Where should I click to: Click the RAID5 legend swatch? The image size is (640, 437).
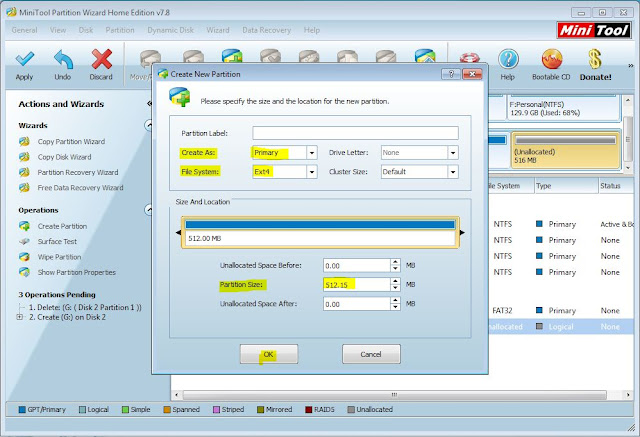pos(309,409)
